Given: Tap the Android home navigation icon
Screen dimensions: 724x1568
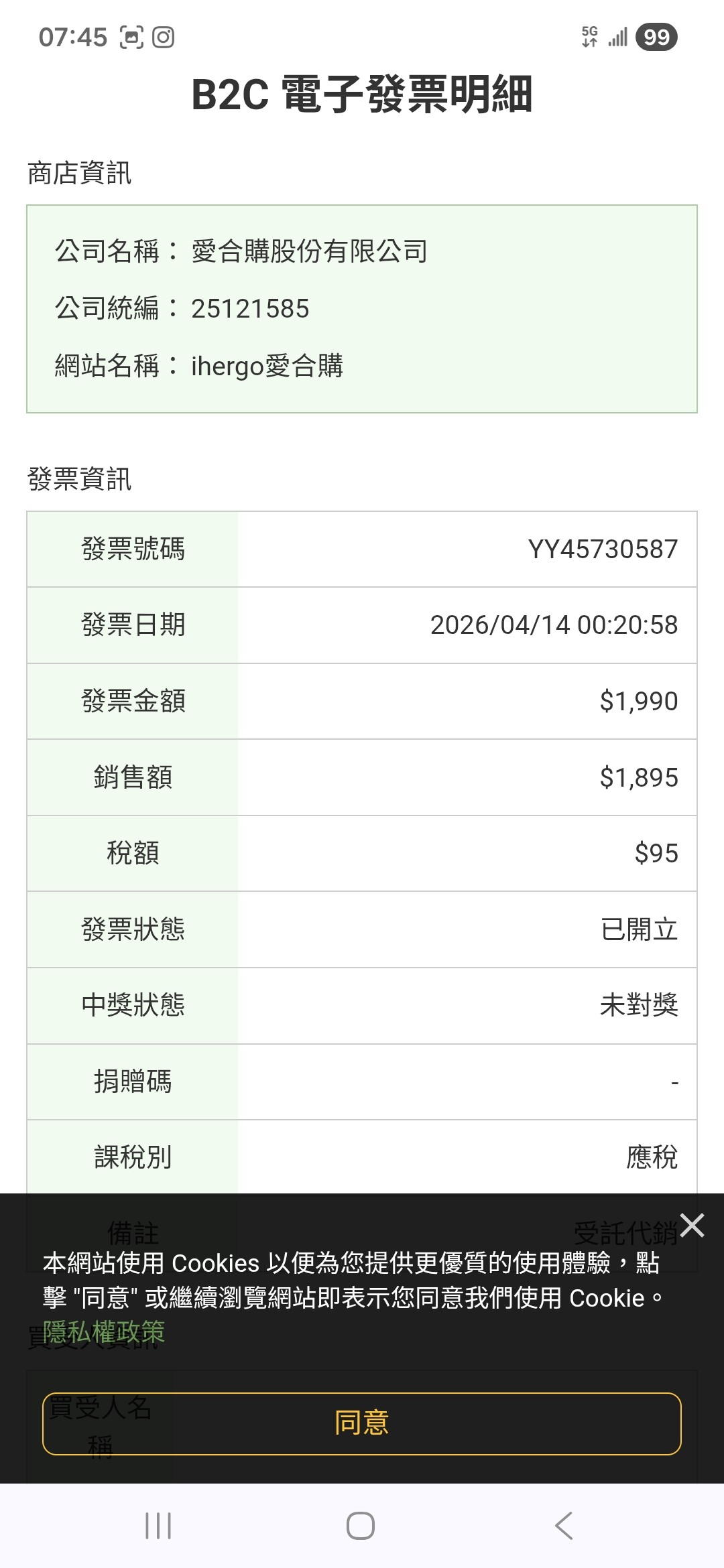Looking at the screenshot, I should pyautogui.click(x=361, y=1526).
